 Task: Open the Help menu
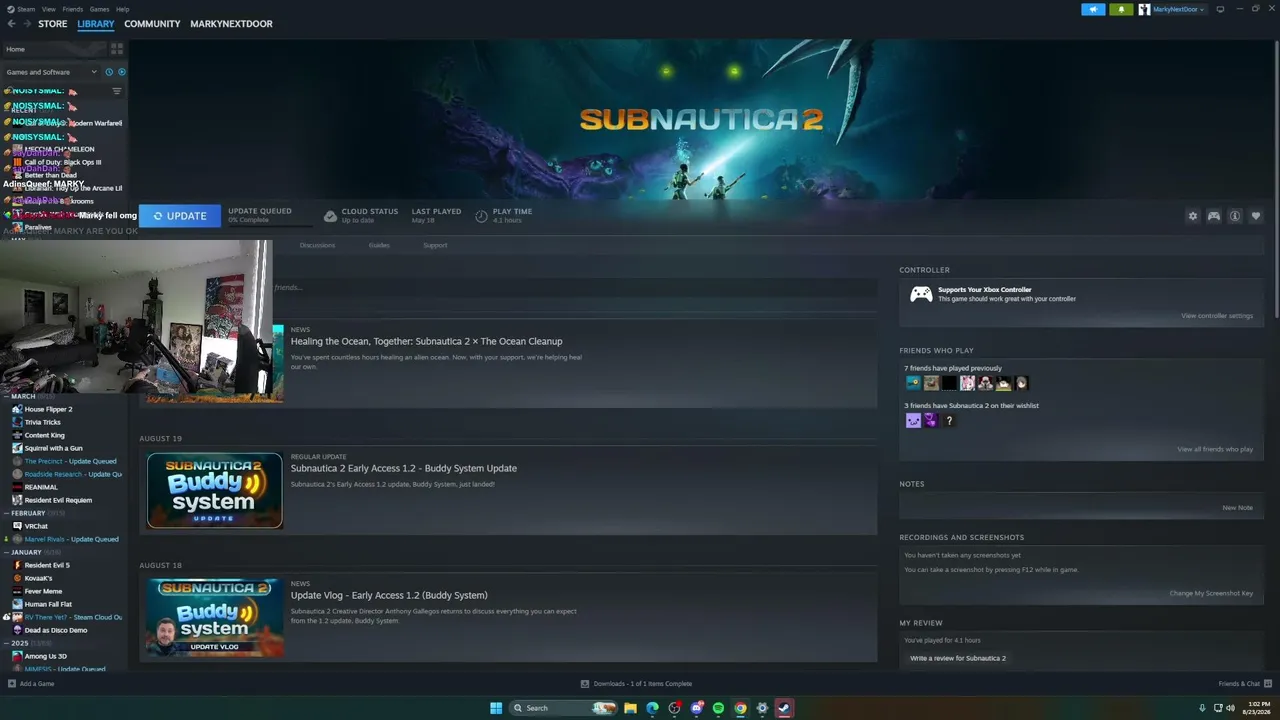click(x=122, y=9)
